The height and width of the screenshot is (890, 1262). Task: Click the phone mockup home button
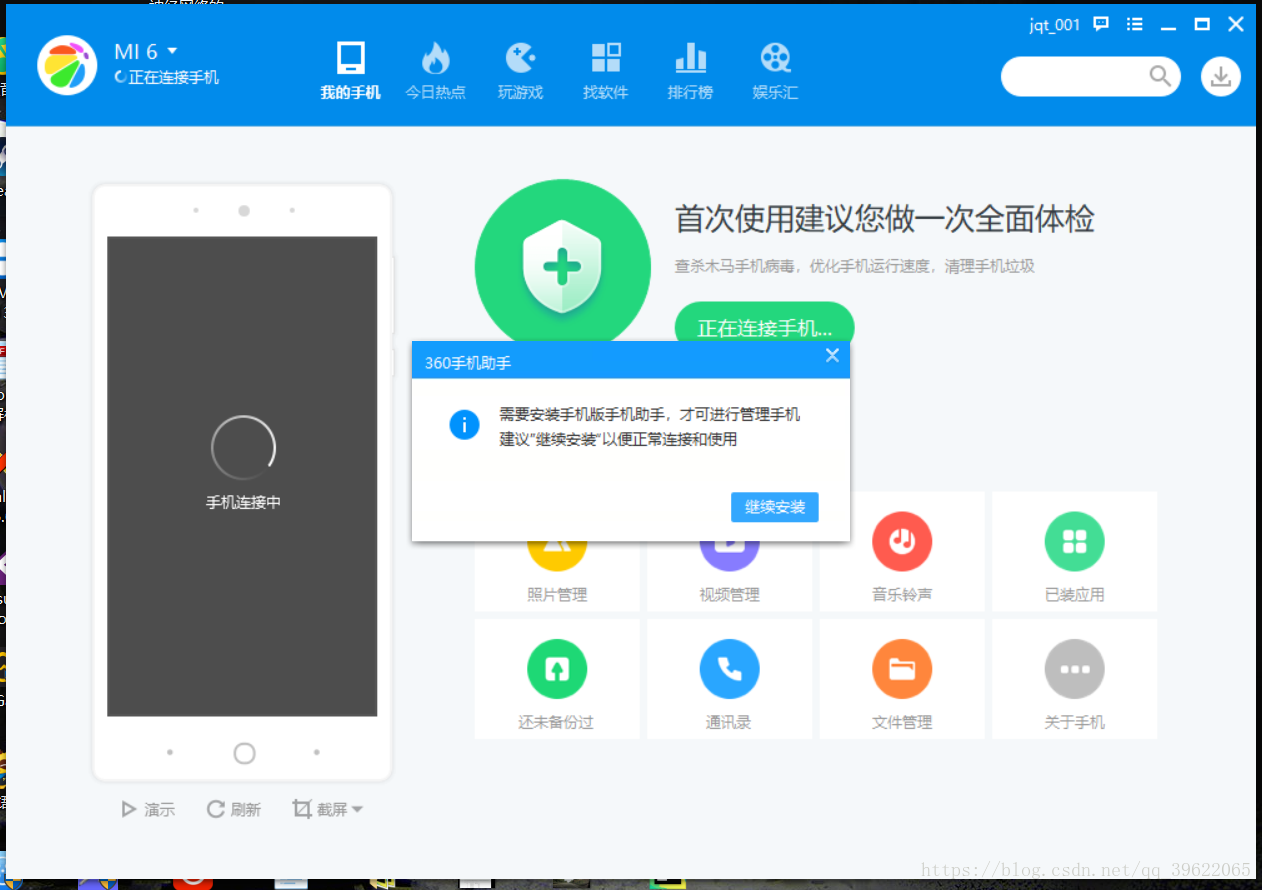pos(244,753)
